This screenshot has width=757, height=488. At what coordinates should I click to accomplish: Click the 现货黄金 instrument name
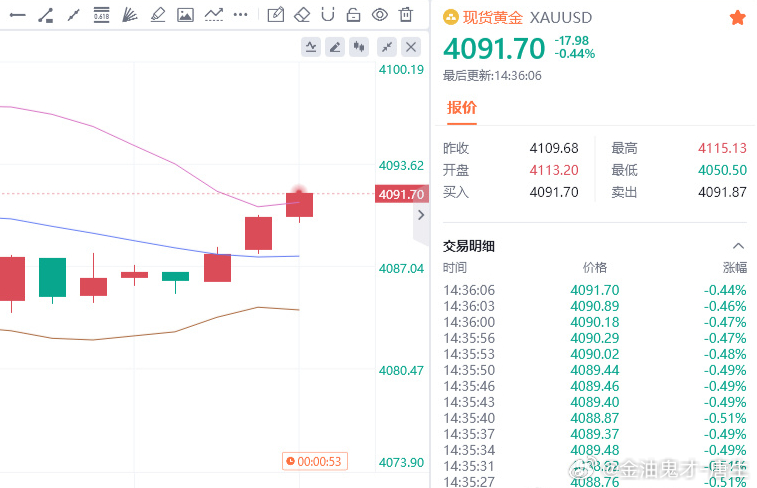(492, 17)
